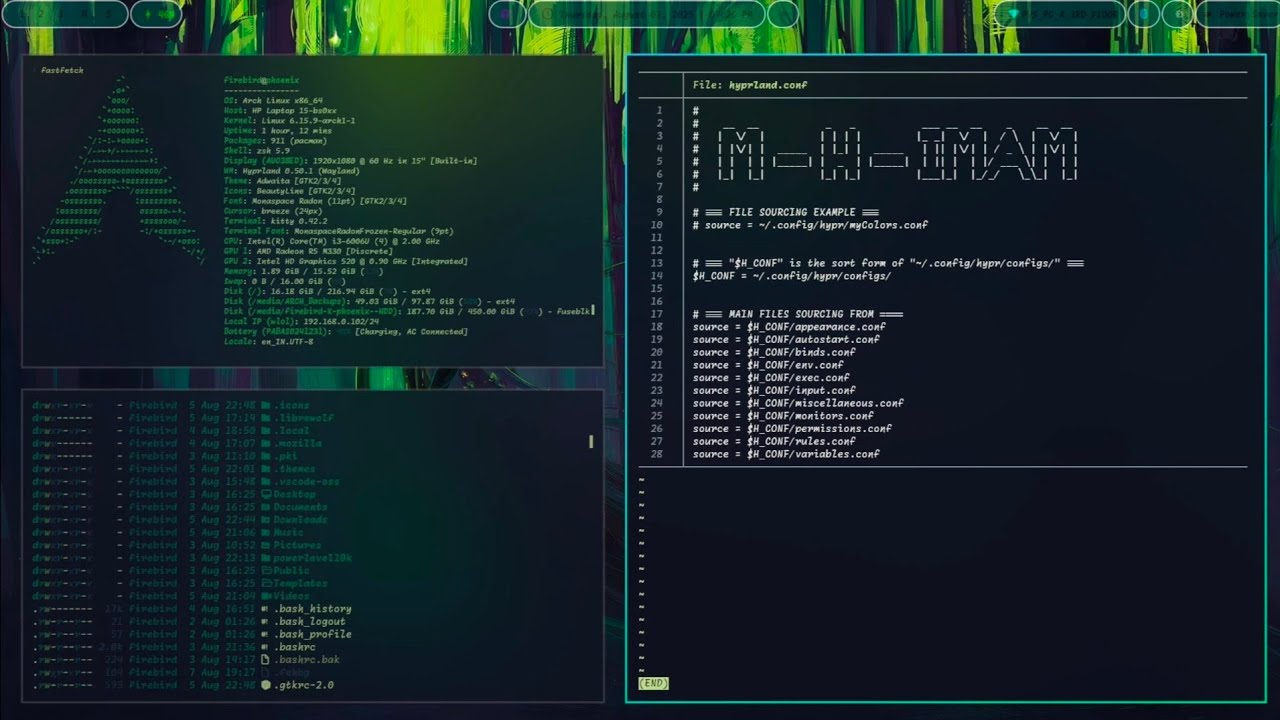
Task: Click the folder icon beside .librewolf
Action: coord(266,418)
